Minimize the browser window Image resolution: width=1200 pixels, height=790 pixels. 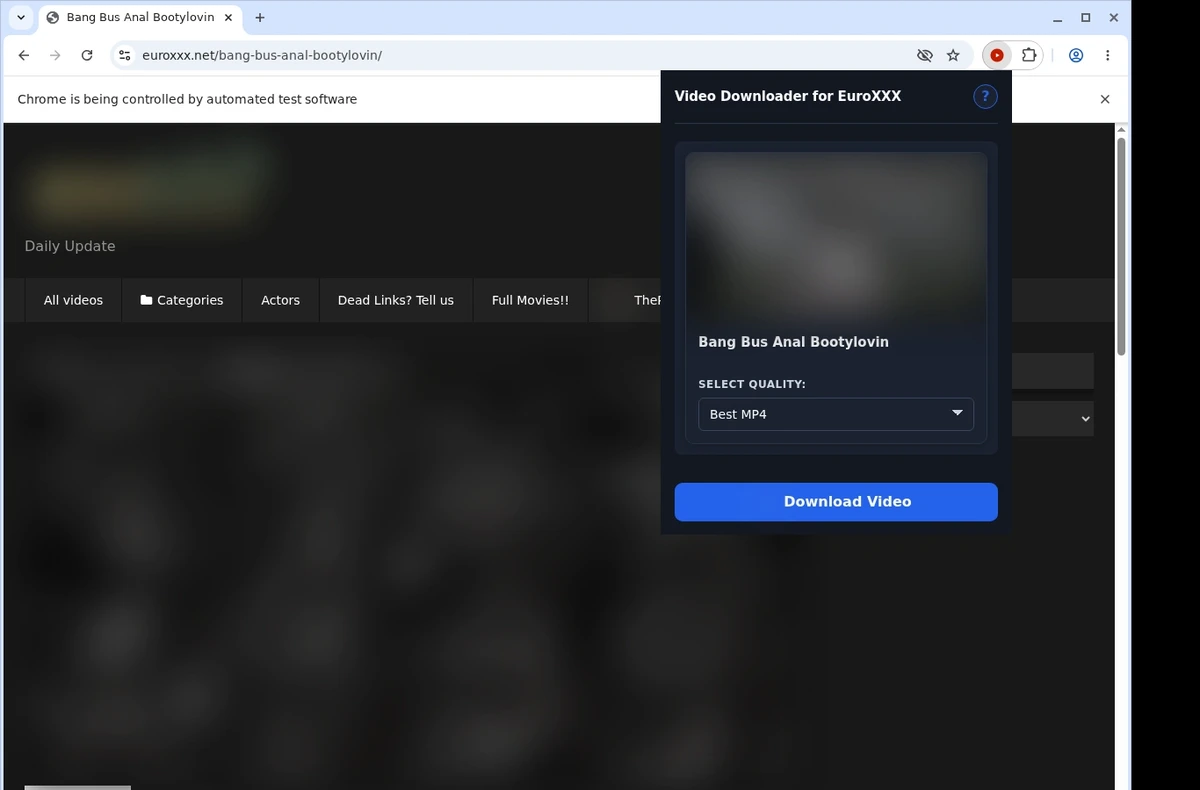[x=1057, y=18]
